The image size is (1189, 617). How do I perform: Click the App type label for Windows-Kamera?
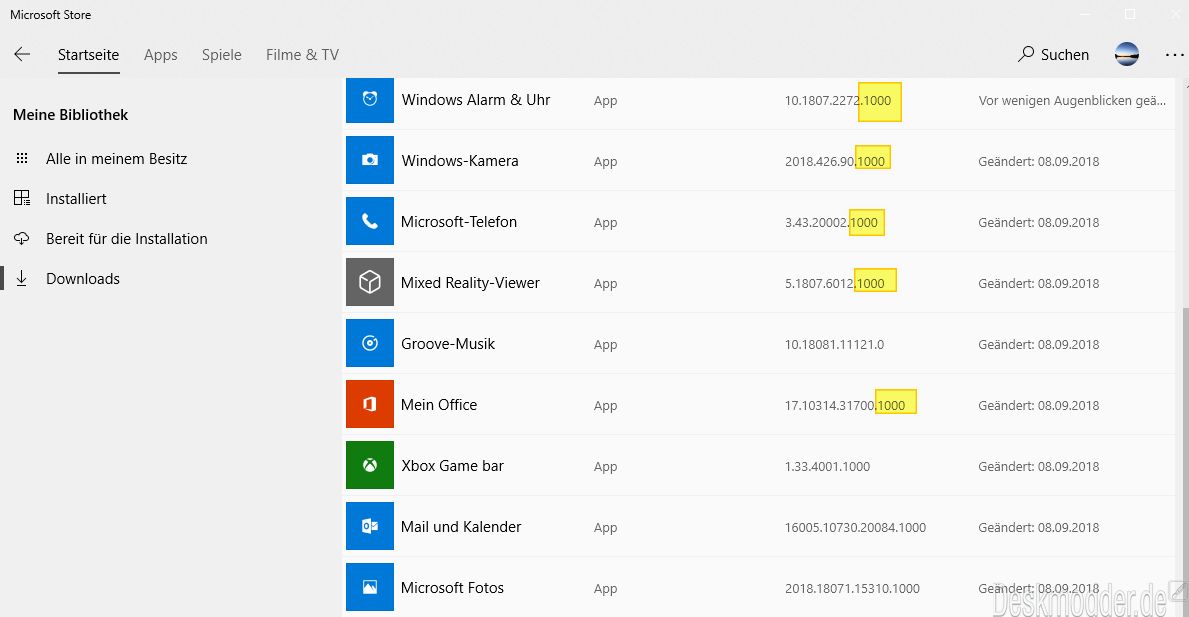[x=605, y=161]
